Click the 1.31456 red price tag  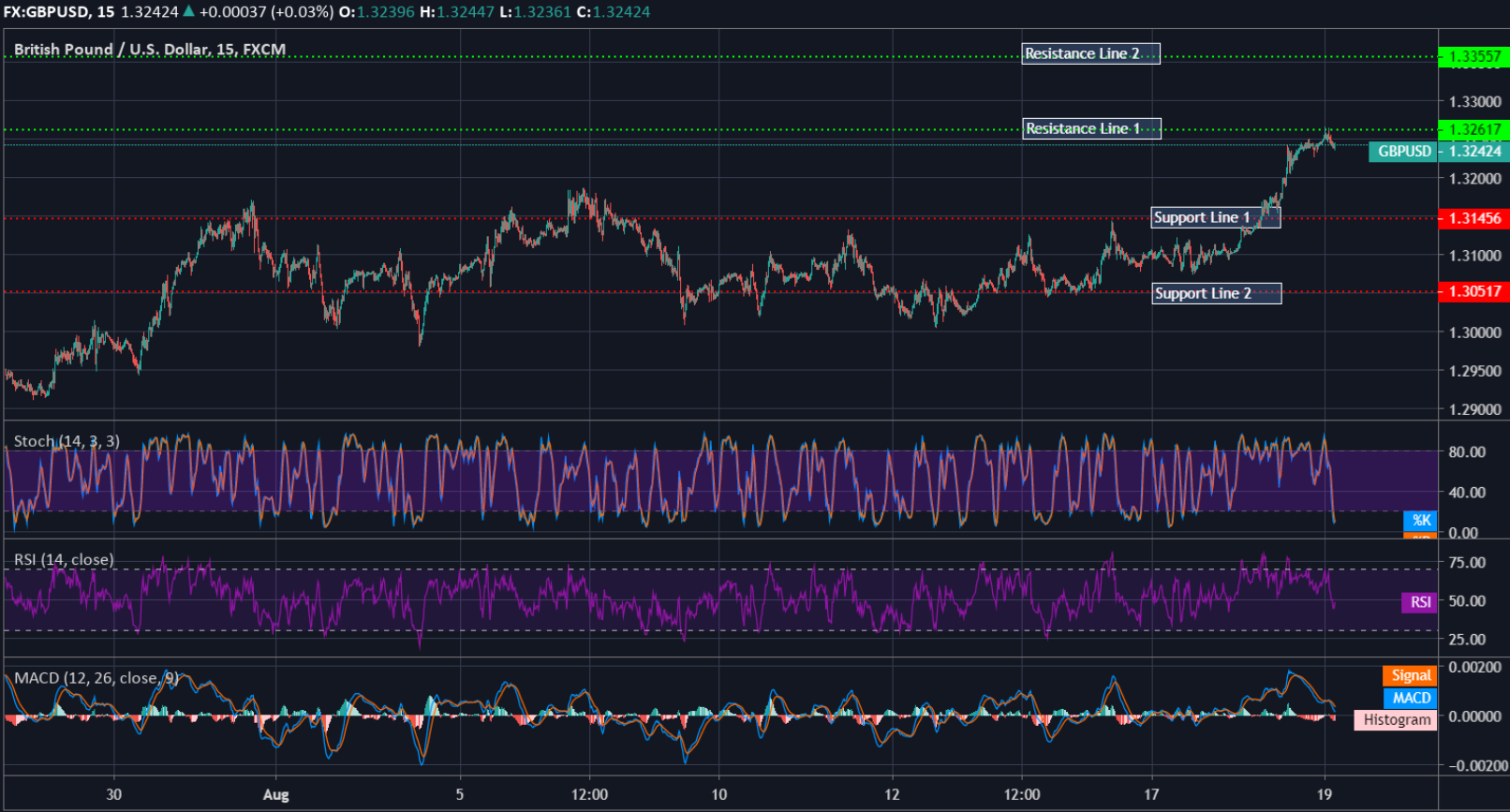1474,218
